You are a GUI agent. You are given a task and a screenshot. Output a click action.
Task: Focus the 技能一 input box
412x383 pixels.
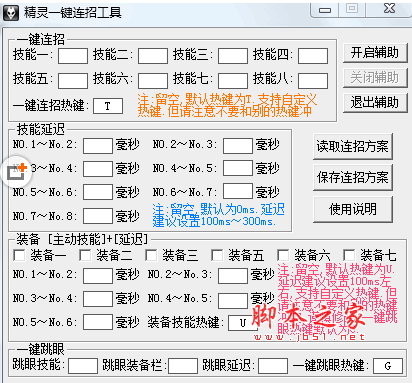(x=73, y=56)
